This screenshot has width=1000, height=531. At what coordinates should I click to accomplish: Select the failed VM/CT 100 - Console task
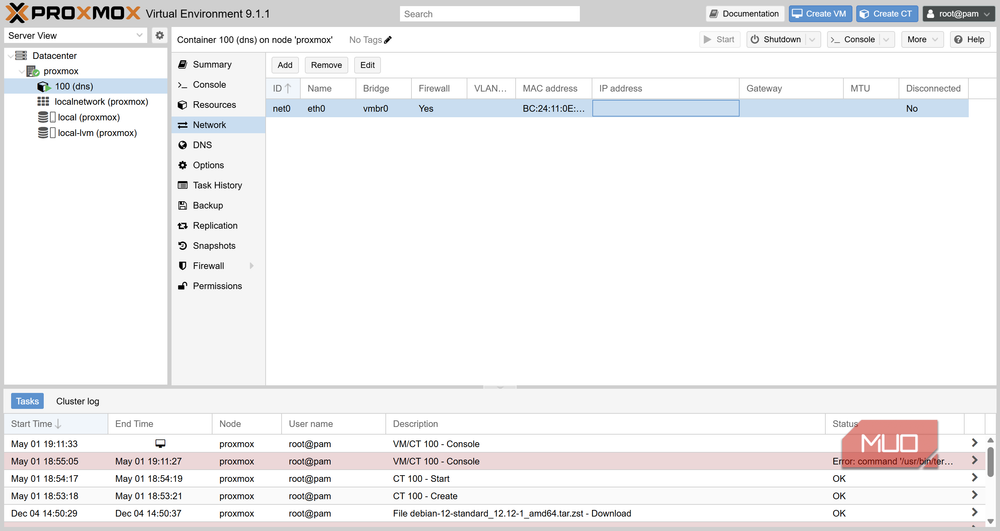tap(494, 461)
